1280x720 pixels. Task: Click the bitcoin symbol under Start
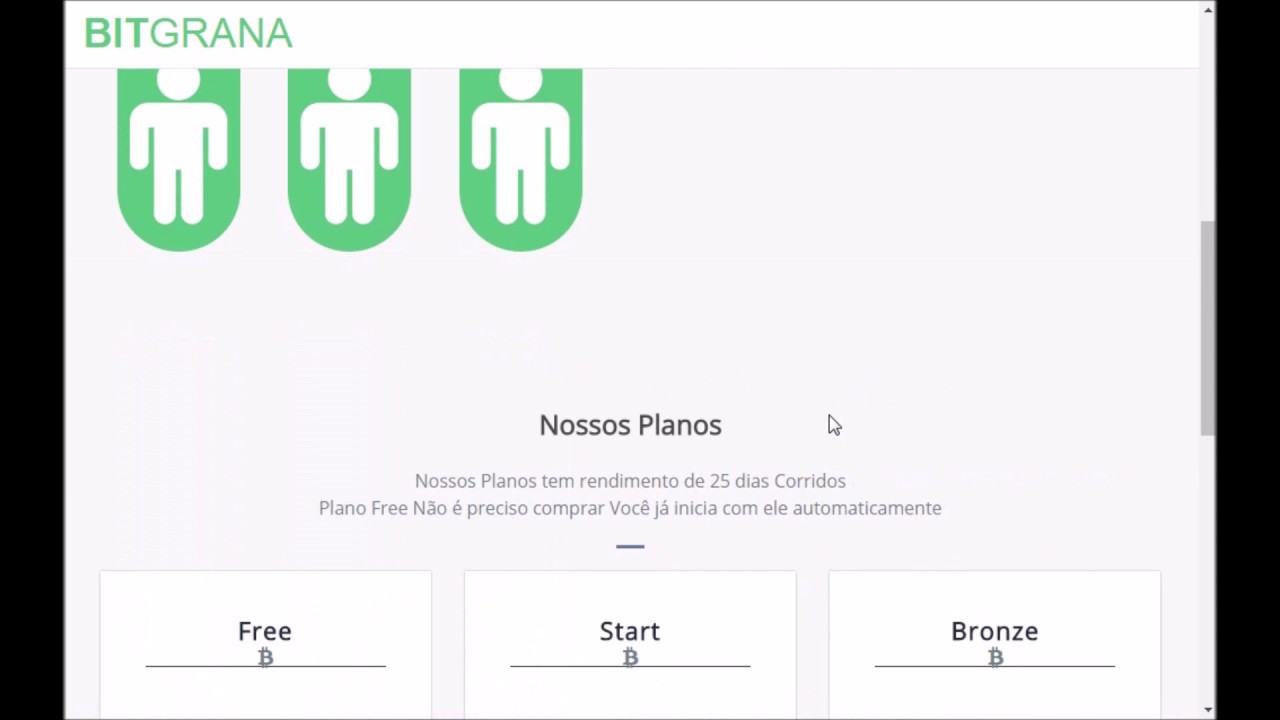point(630,657)
